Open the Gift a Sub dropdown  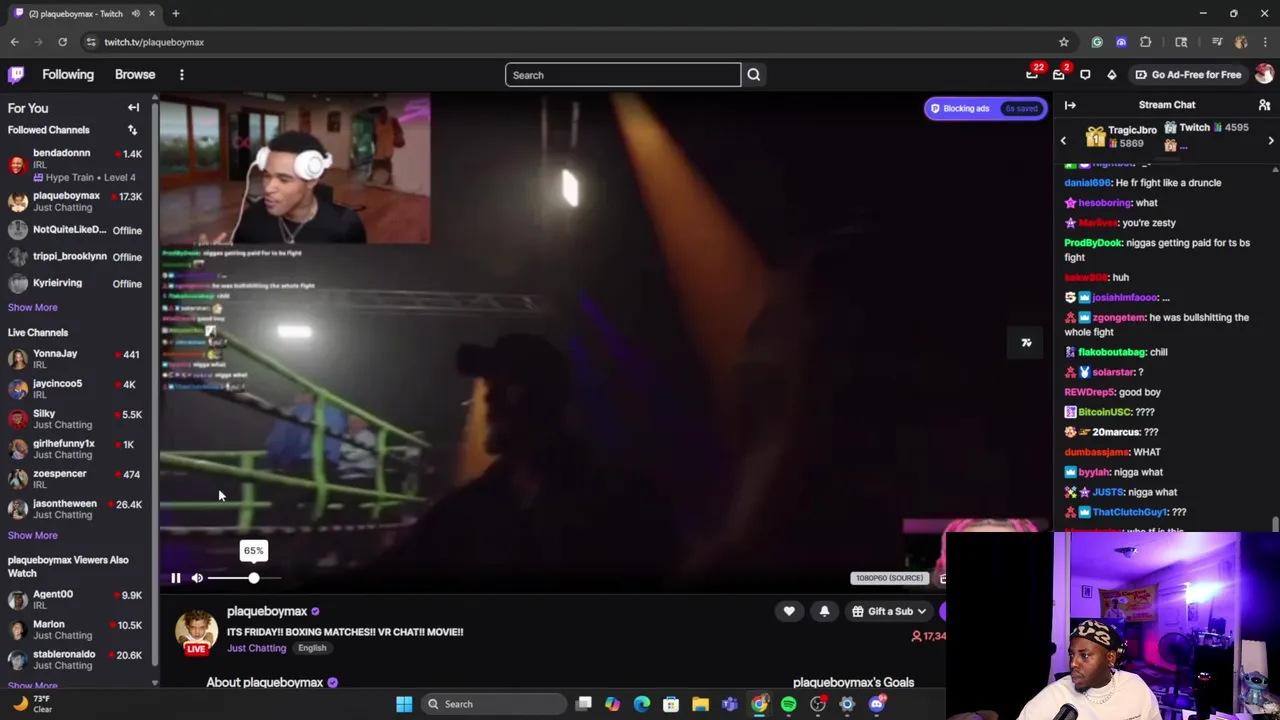click(890, 611)
